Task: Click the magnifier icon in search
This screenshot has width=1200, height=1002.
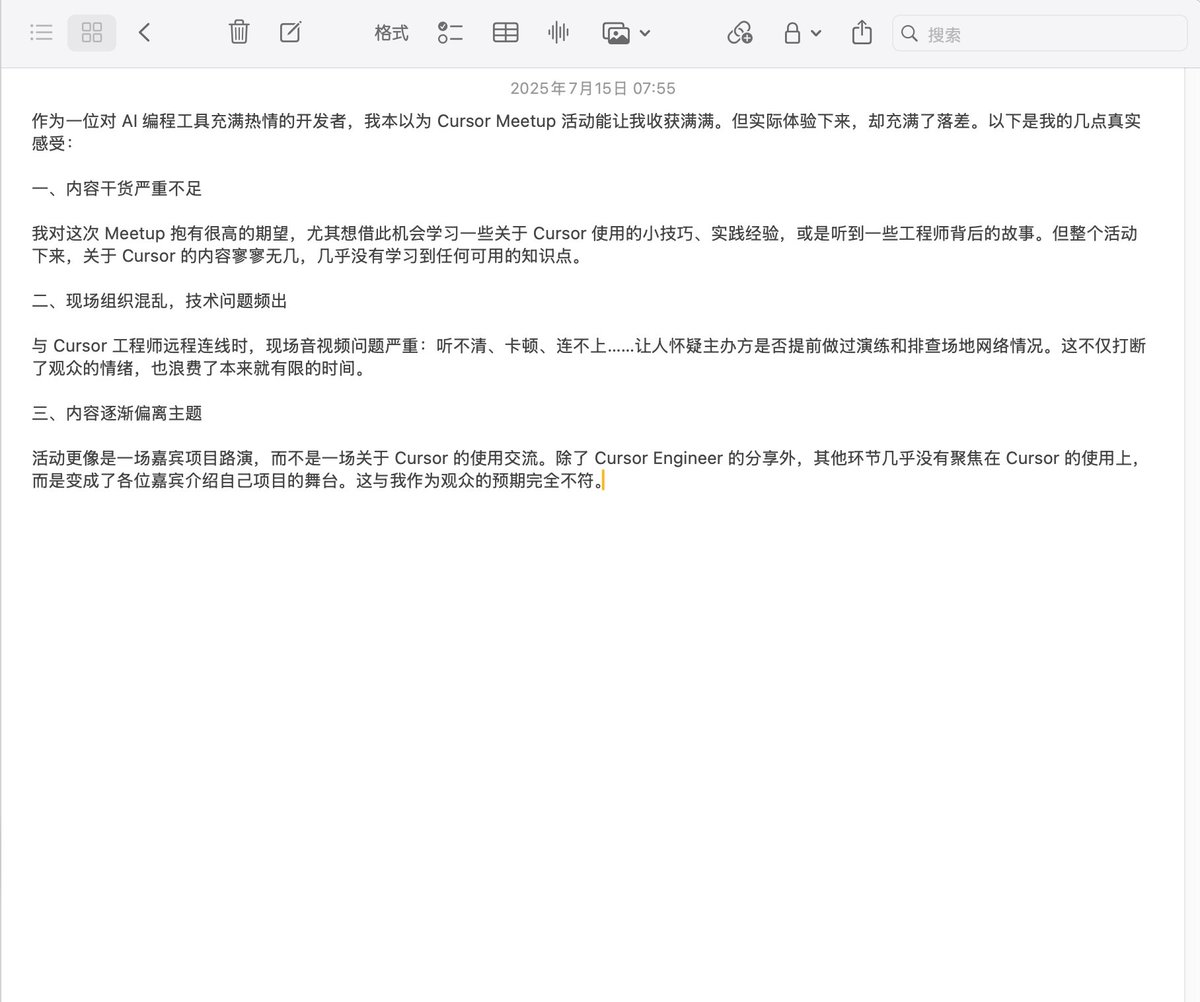Action: point(909,33)
